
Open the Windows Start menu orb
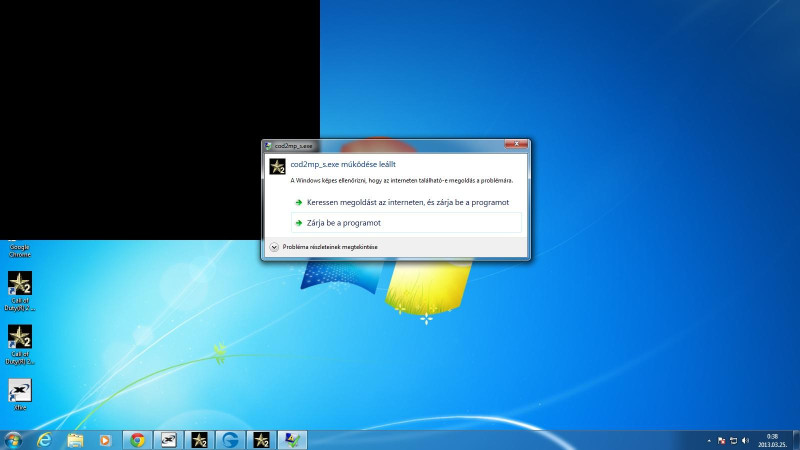tap(13, 440)
